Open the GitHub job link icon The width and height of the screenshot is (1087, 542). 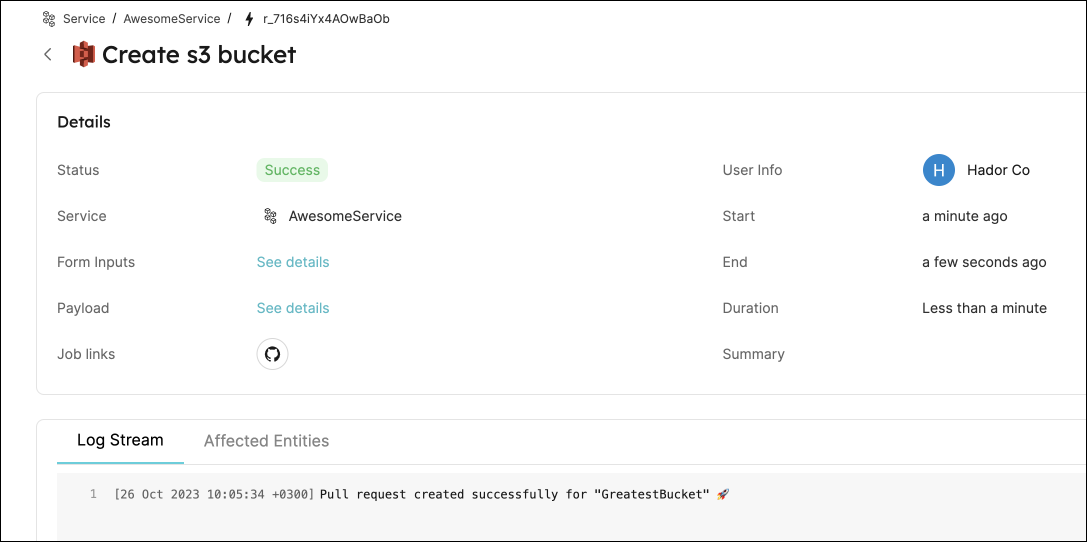click(x=272, y=354)
